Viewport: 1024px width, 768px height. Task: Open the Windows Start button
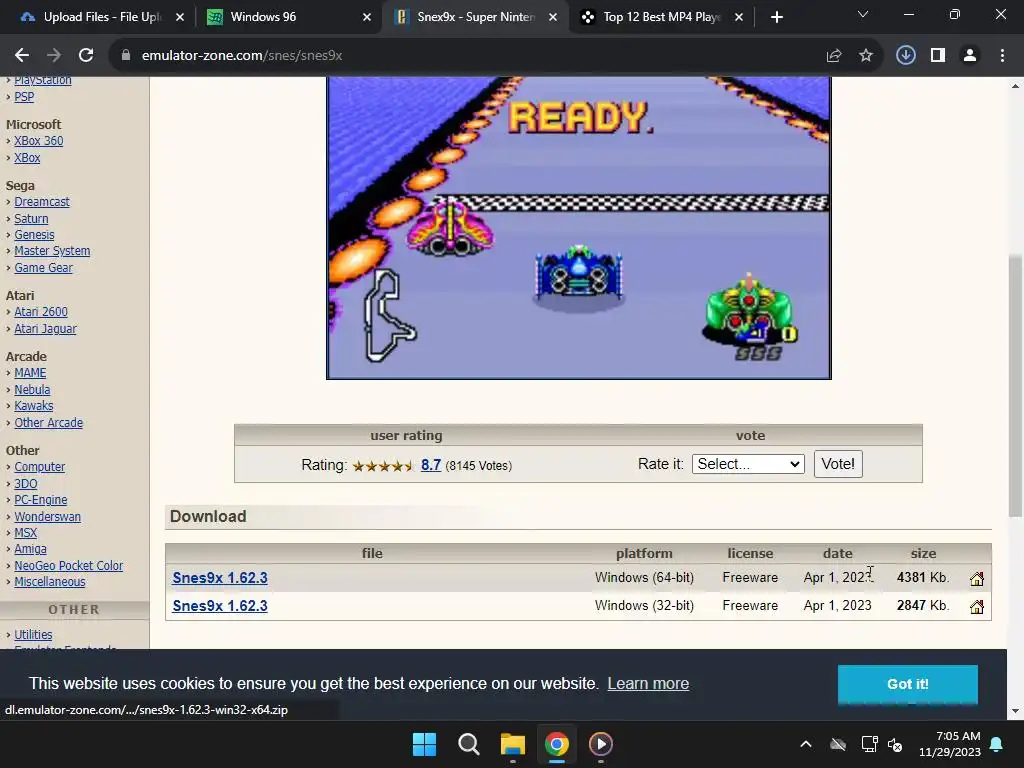(424, 744)
